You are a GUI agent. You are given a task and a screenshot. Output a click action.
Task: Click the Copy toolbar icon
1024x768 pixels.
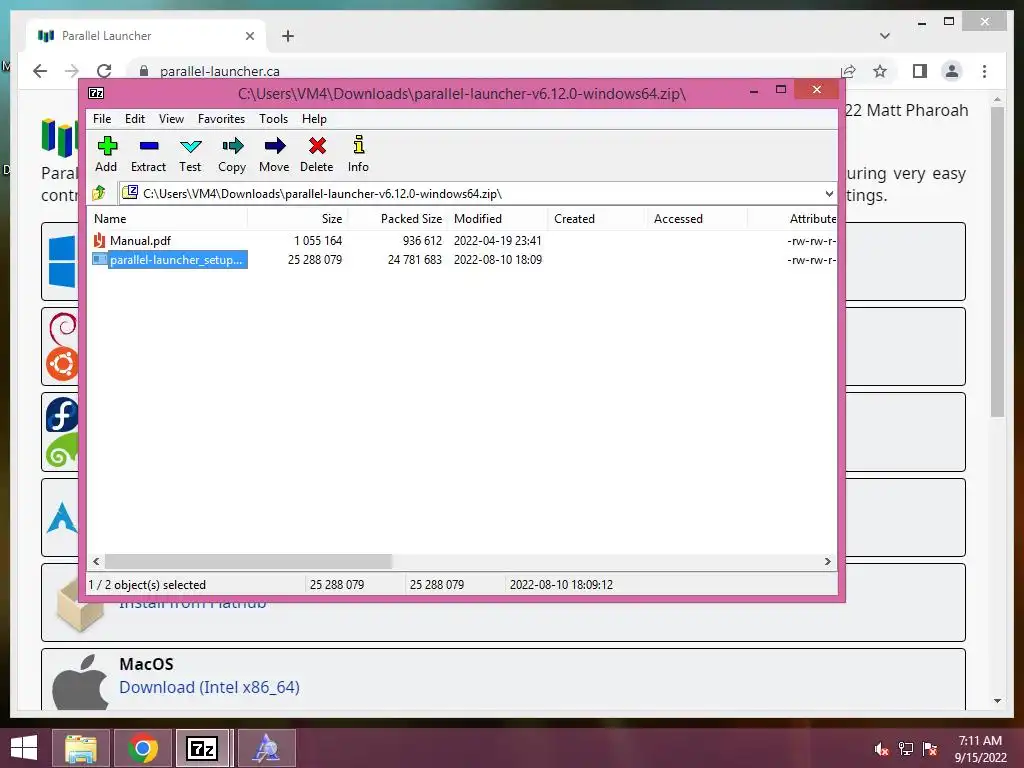(232, 146)
